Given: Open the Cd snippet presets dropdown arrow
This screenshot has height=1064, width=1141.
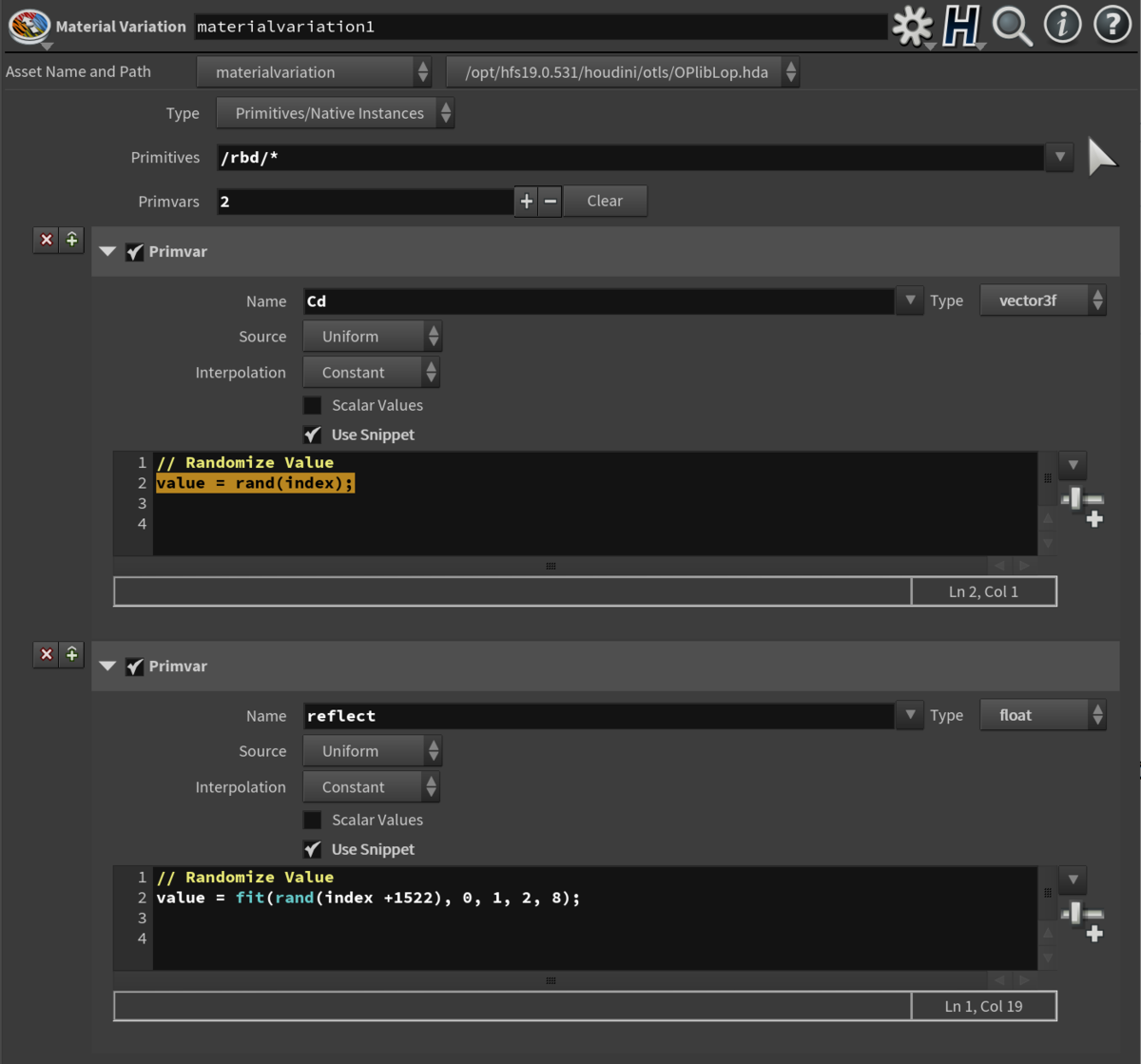Looking at the screenshot, I should (x=1073, y=465).
